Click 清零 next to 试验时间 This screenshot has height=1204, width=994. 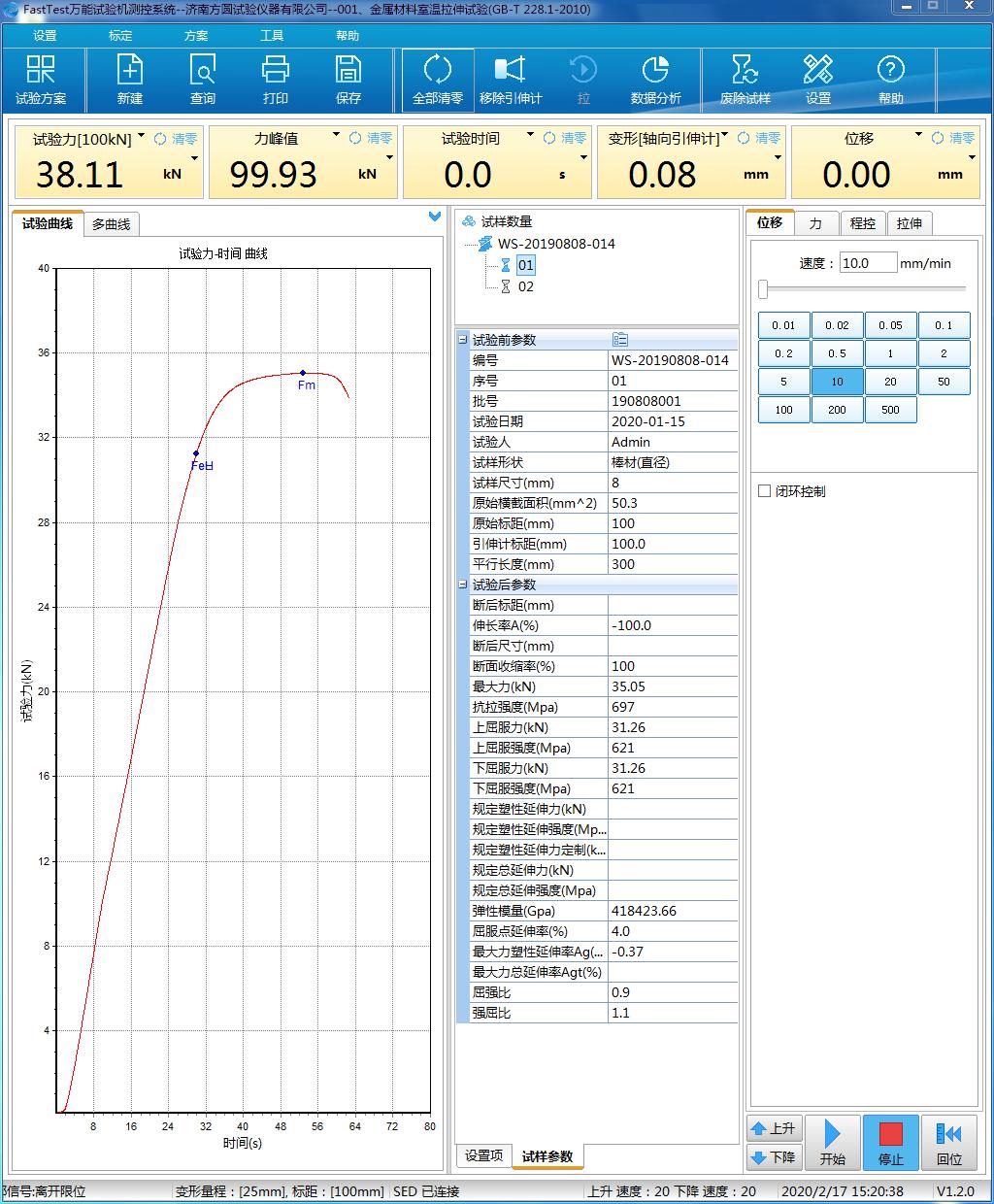click(x=565, y=139)
